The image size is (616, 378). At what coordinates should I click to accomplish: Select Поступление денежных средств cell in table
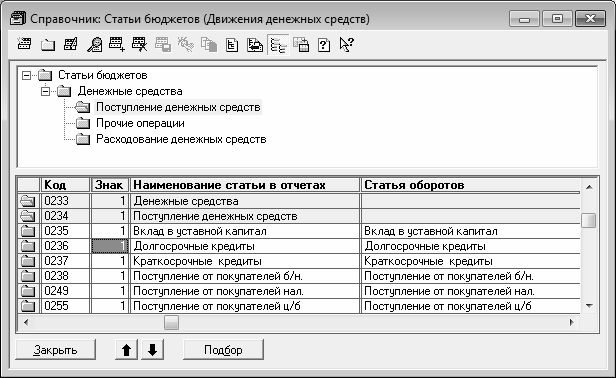(245, 216)
